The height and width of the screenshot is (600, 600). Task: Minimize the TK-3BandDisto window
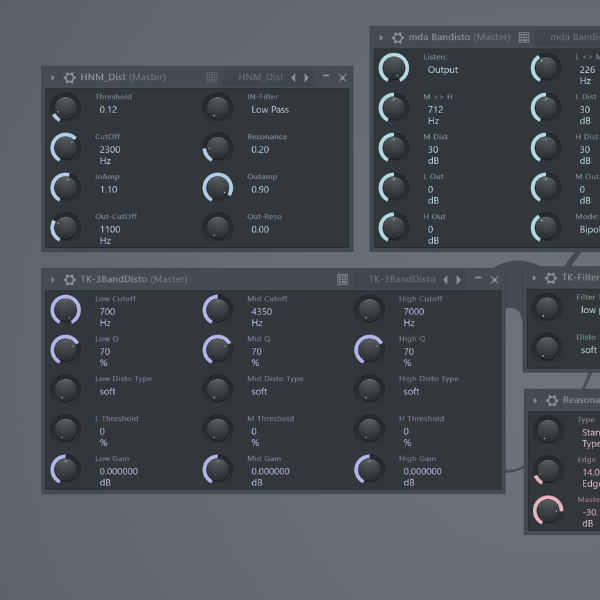[478, 278]
